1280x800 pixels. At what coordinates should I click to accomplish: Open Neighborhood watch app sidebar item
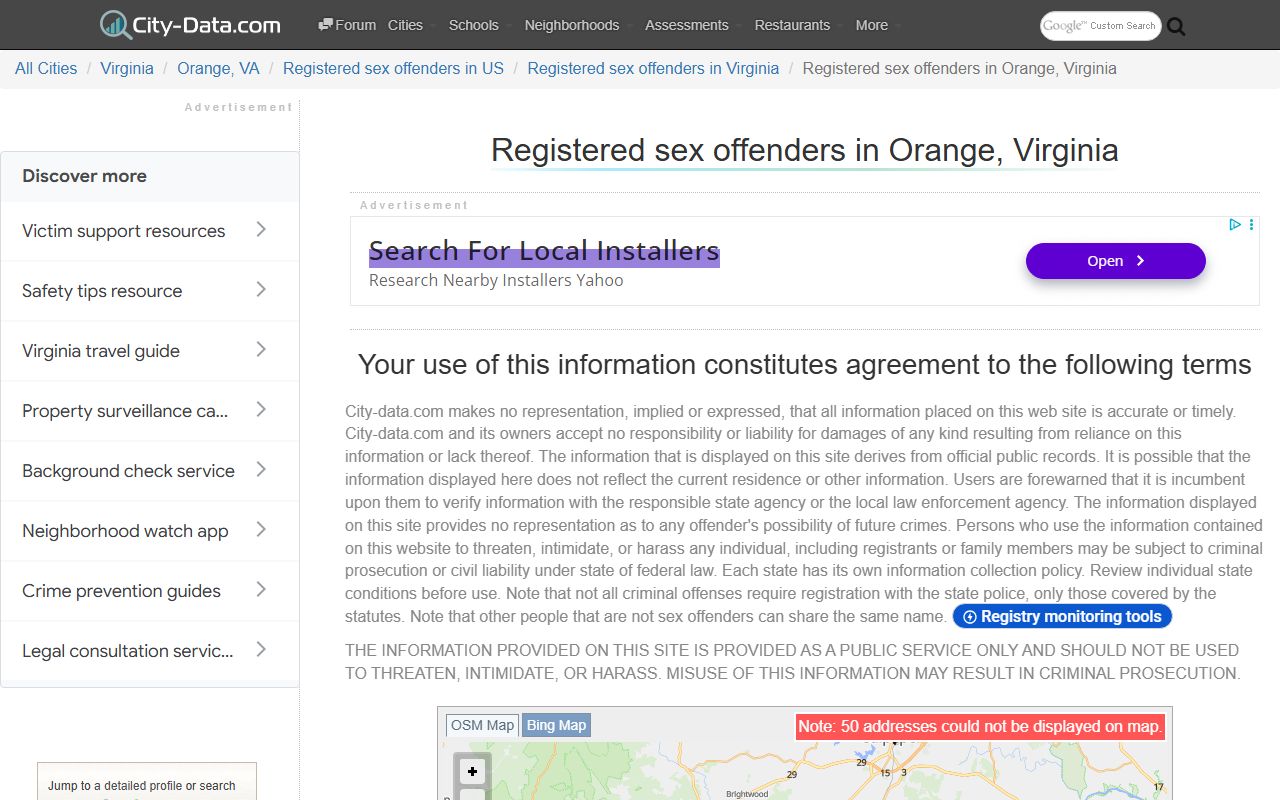click(x=150, y=531)
